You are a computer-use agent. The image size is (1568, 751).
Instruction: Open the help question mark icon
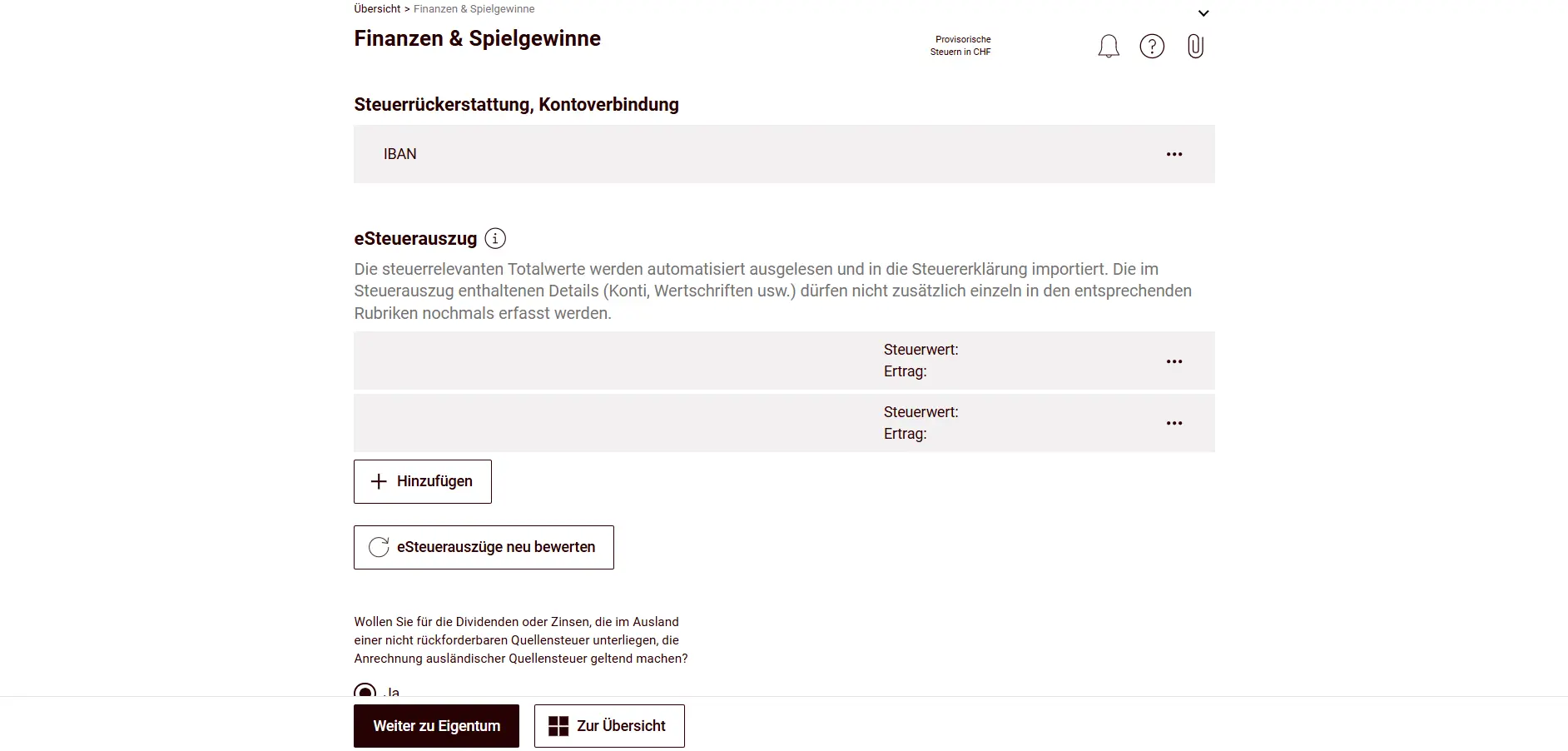tap(1152, 47)
